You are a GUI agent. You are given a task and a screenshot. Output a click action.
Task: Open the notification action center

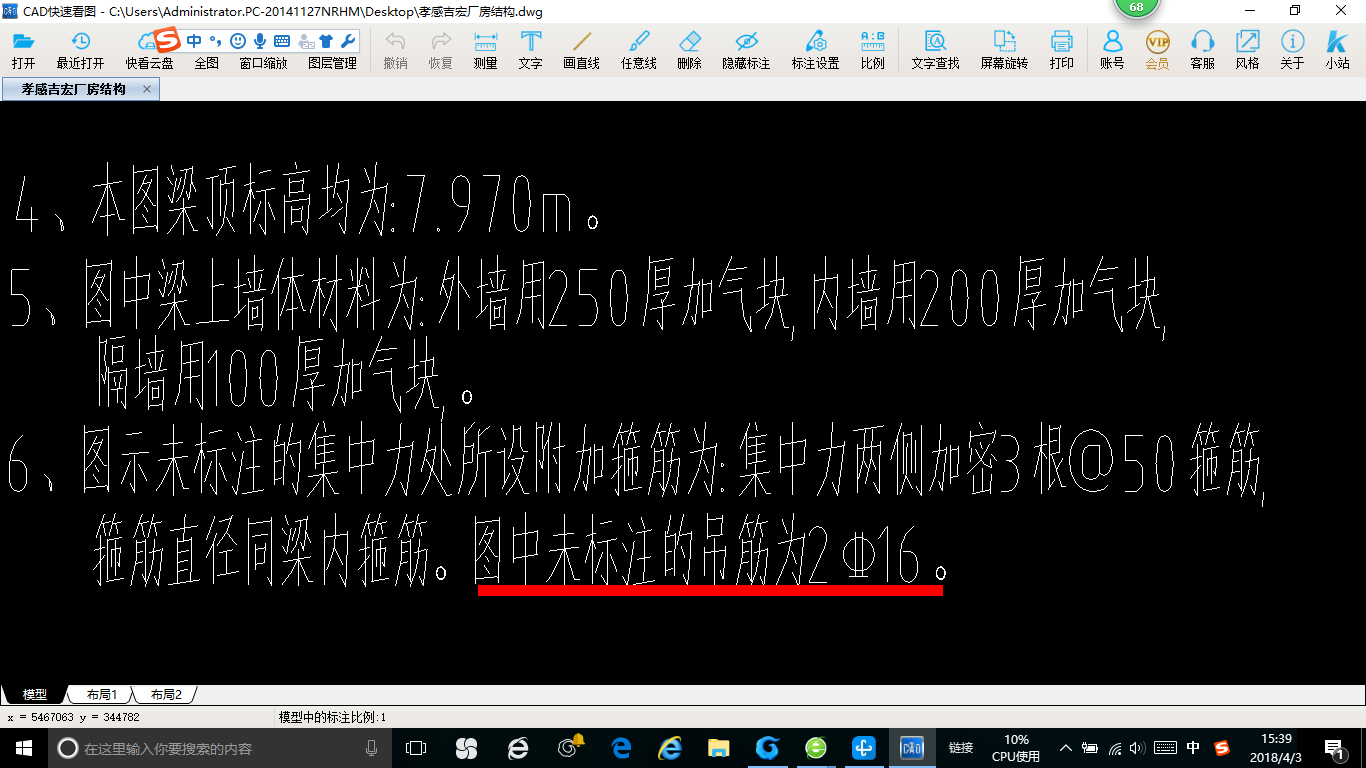[x=1336, y=748]
